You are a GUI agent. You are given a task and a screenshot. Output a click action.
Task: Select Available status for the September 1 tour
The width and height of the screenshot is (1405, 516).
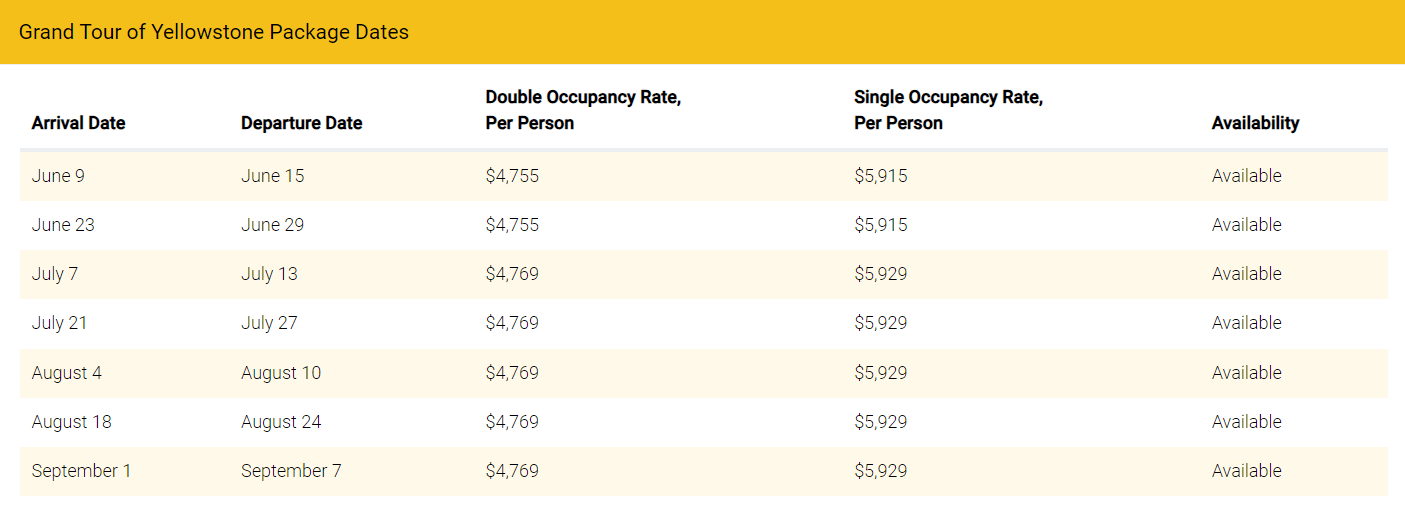pos(1246,471)
